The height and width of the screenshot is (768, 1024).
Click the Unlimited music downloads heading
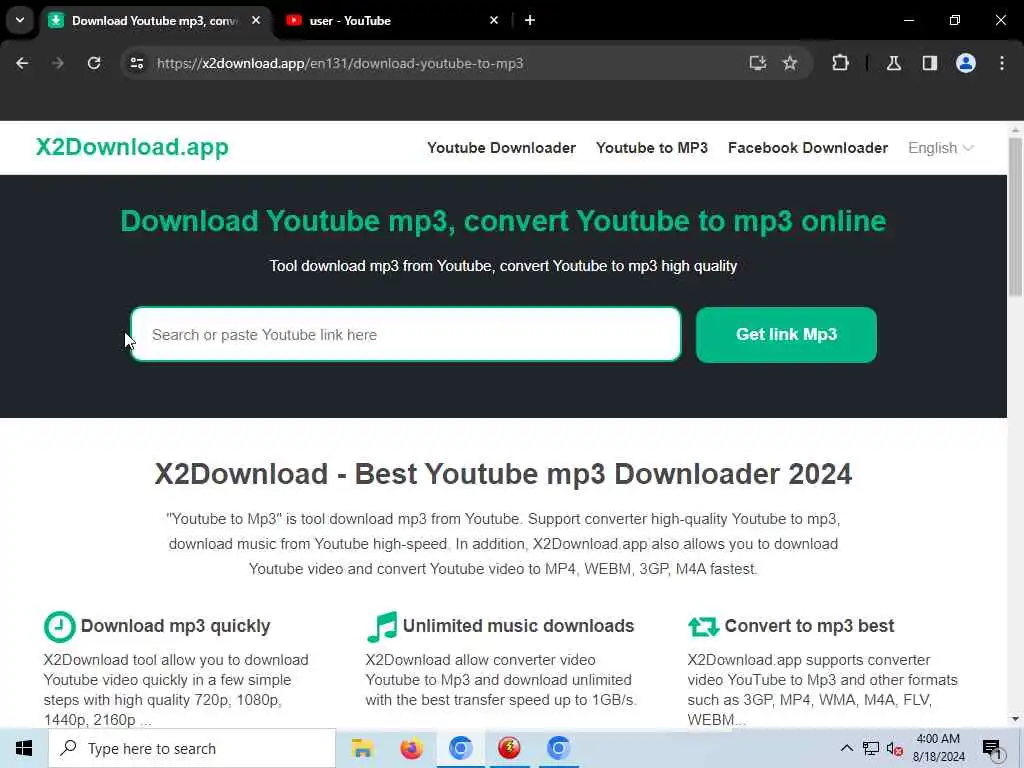(518, 626)
